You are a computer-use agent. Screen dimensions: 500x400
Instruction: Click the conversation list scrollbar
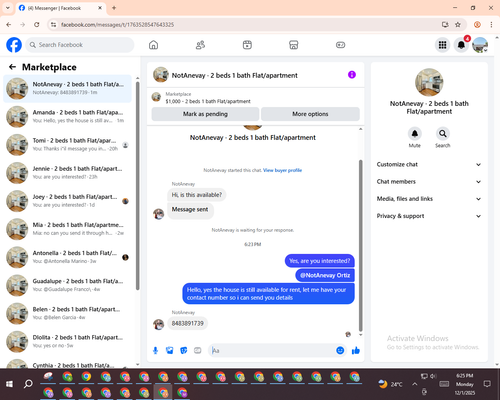click(x=137, y=185)
